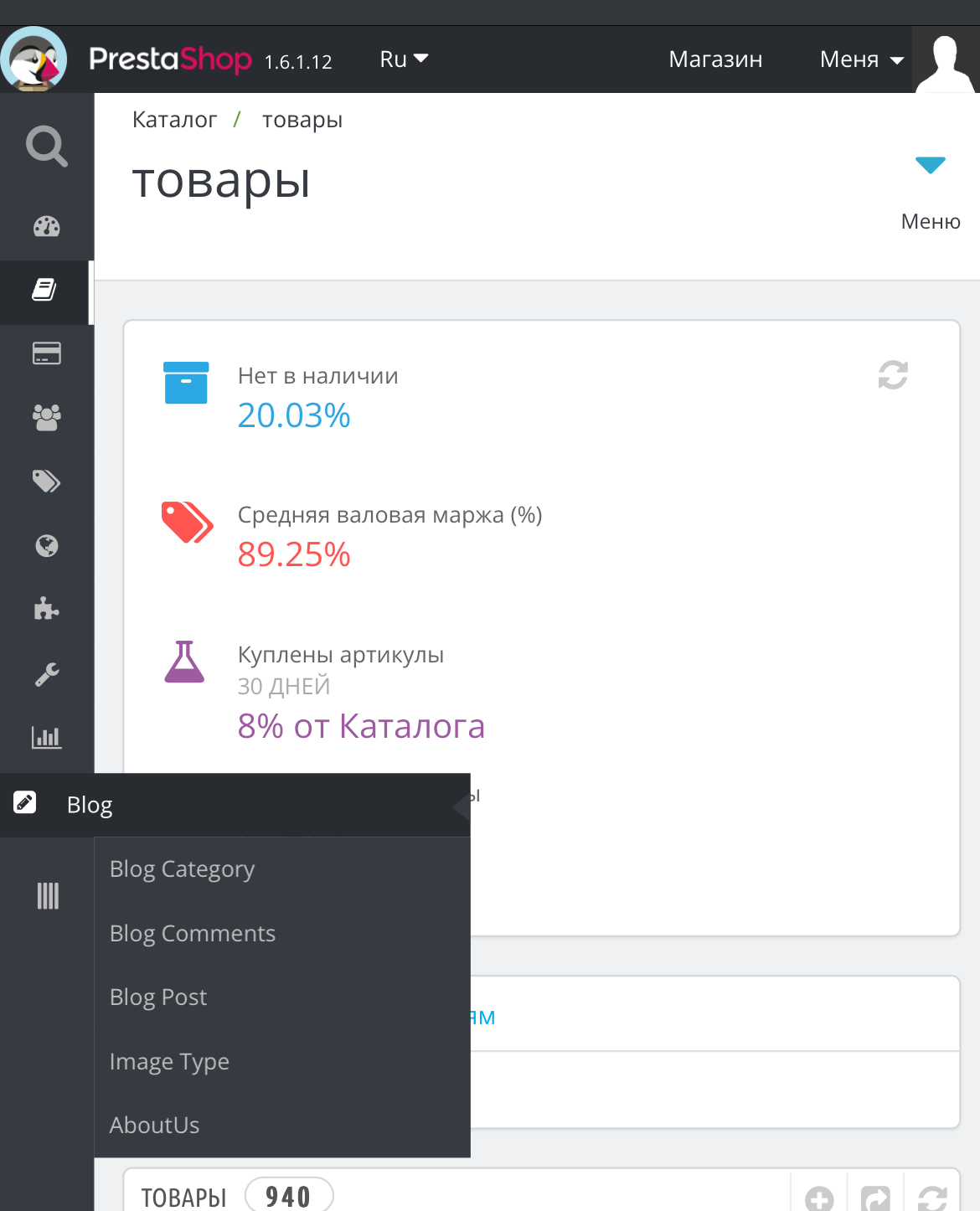Add new product plus icon
980x1211 pixels.
[x=819, y=1198]
